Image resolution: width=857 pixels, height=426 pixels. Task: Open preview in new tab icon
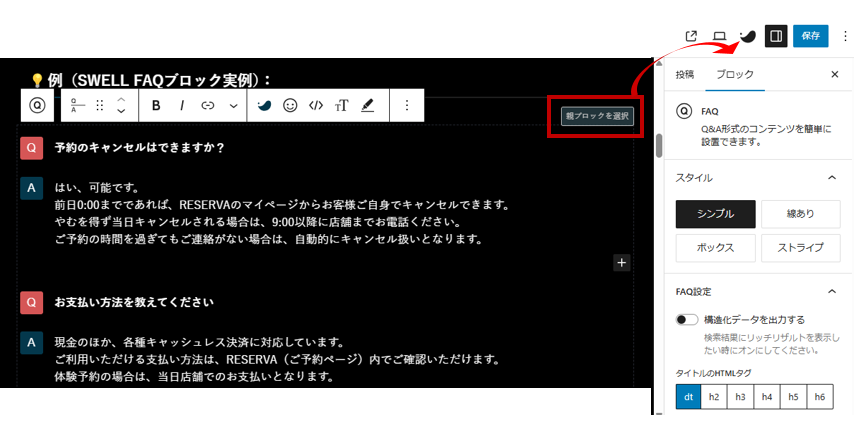pyautogui.click(x=691, y=36)
